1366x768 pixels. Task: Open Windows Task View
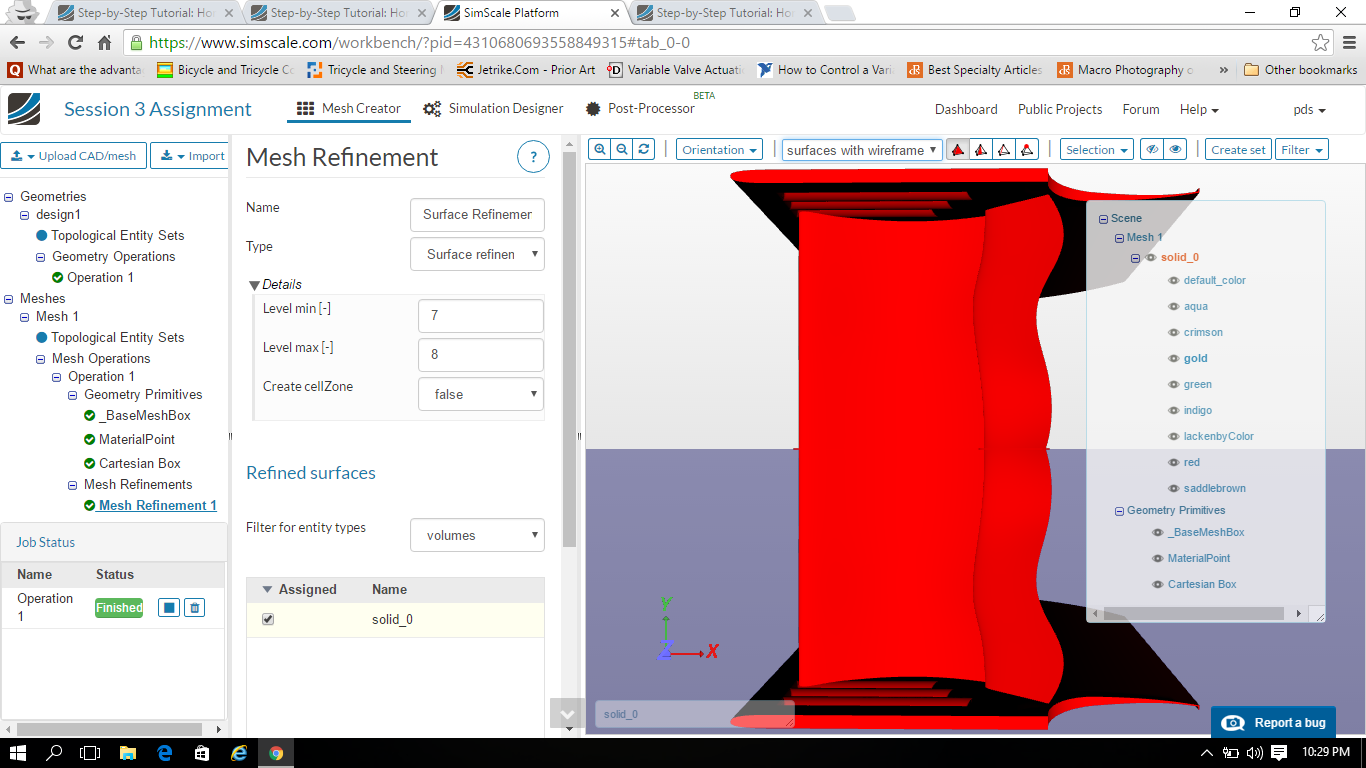click(x=91, y=753)
